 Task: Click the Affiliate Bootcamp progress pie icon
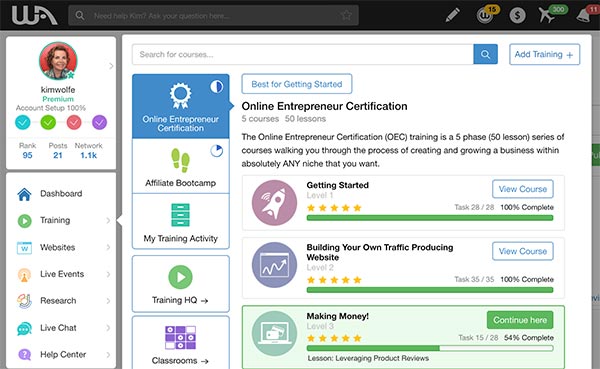point(217,151)
